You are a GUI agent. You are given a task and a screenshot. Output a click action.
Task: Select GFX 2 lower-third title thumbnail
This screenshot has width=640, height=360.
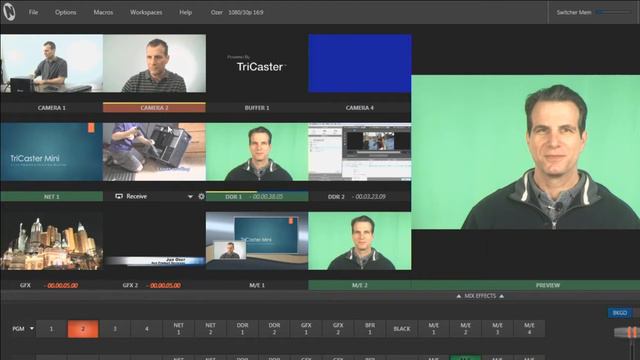[154, 241]
